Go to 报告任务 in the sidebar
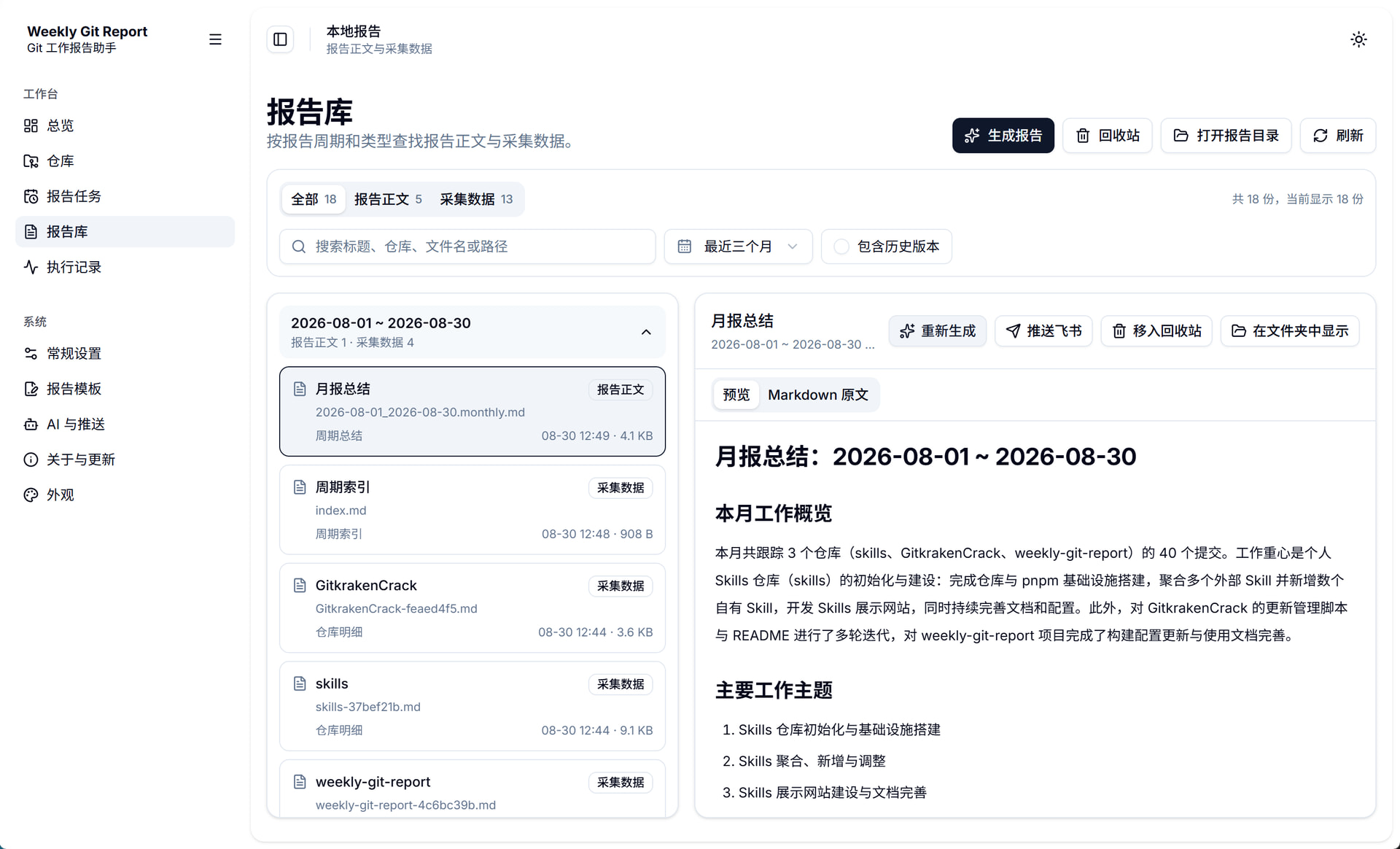Image resolution: width=1400 pixels, height=849 pixels. [125, 196]
